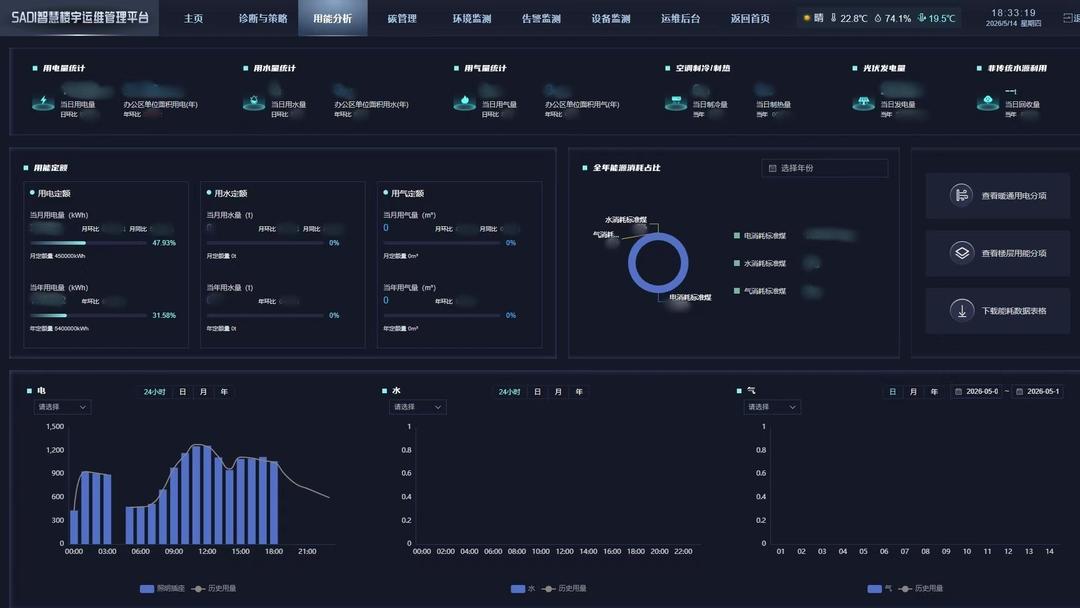Click the calendar icon before gas start date
Image resolution: width=1080 pixels, height=608 pixels.
(957, 391)
